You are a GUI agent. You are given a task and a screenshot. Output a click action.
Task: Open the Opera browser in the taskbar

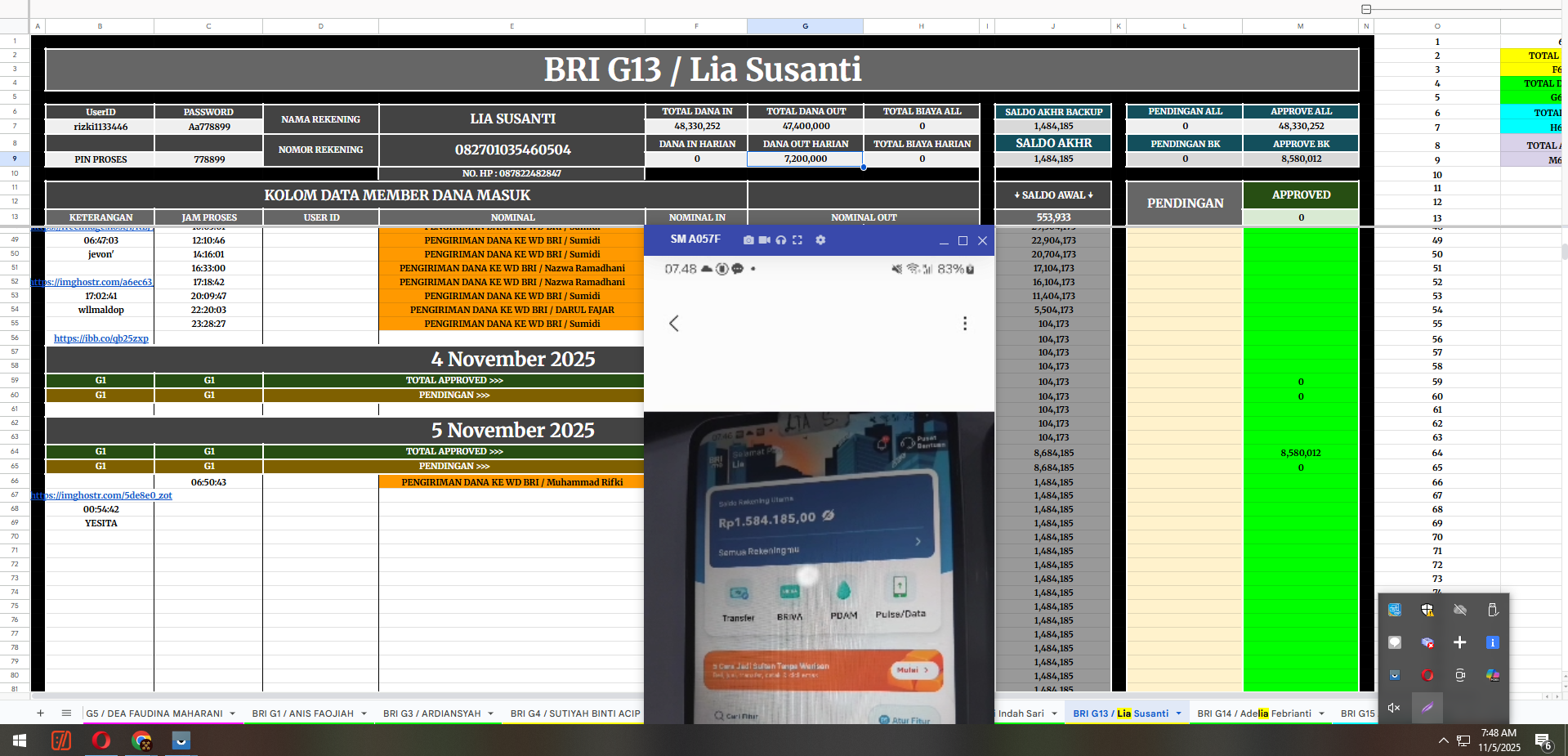pyautogui.click(x=101, y=740)
